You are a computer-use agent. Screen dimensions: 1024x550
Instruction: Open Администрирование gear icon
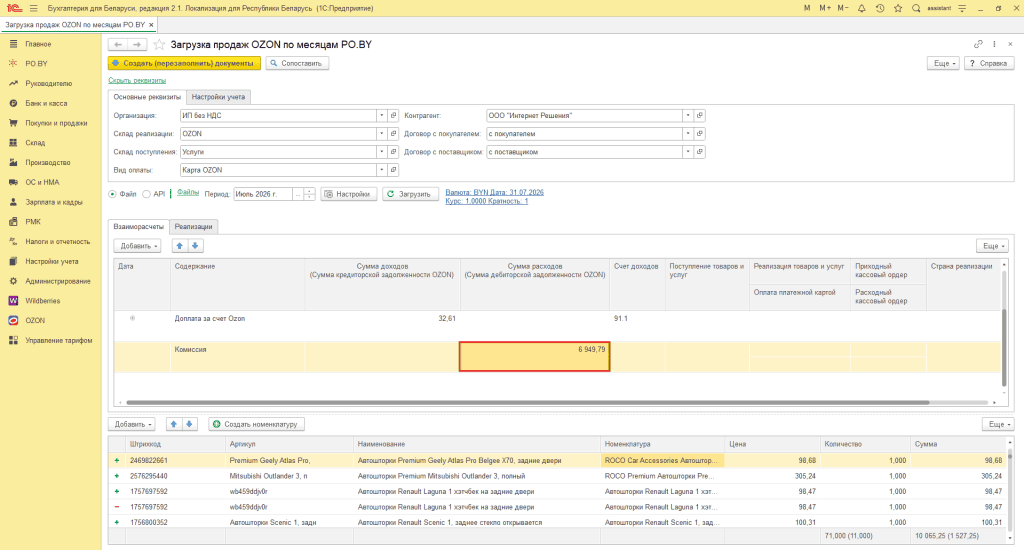(13, 281)
